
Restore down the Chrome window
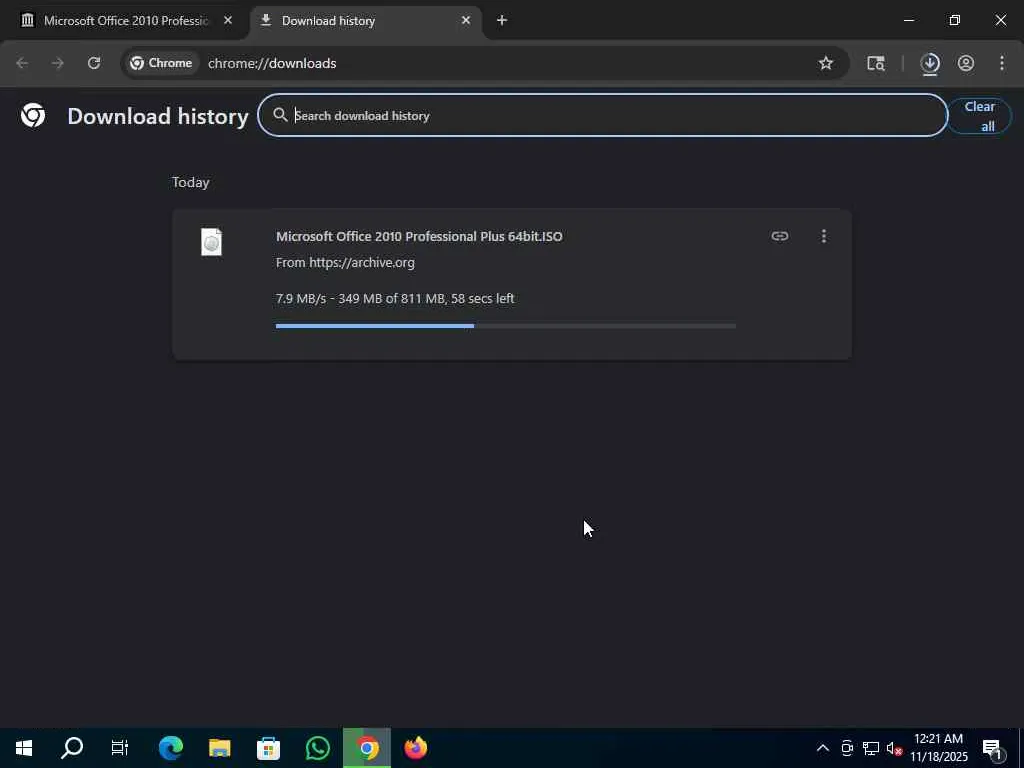pos(955,20)
